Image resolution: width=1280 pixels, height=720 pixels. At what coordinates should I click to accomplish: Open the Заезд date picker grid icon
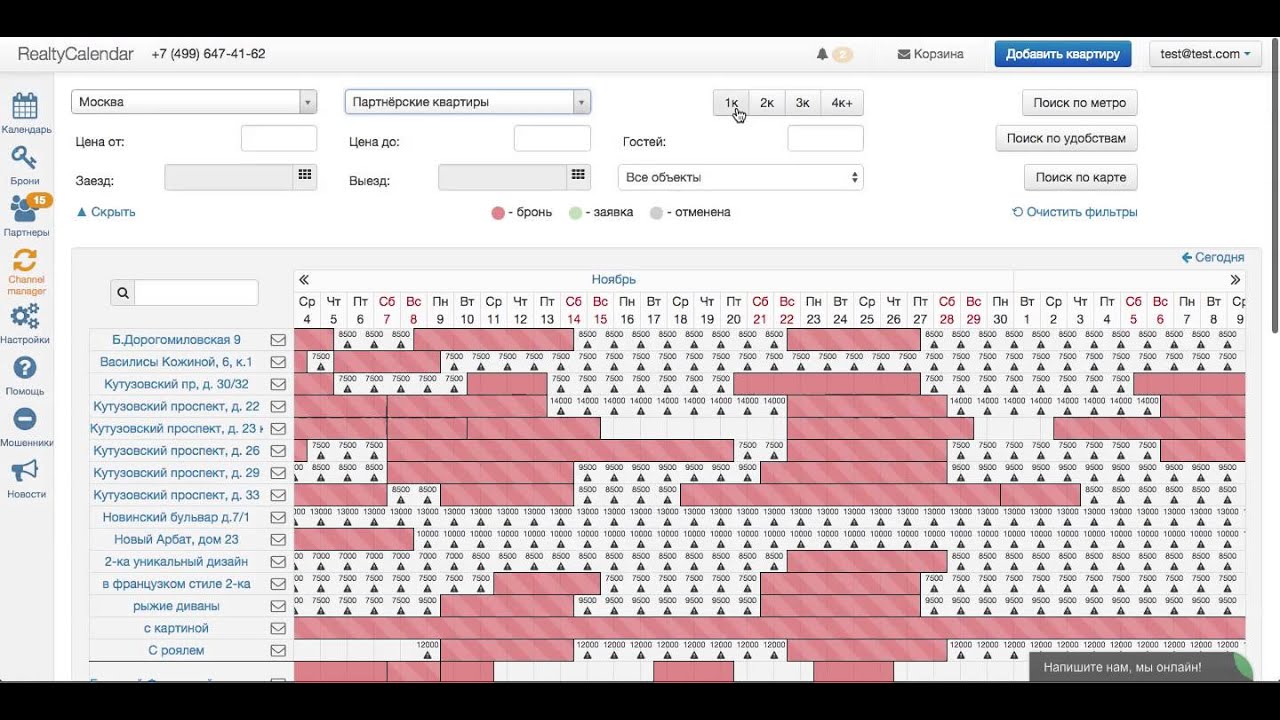(x=305, y=175)
